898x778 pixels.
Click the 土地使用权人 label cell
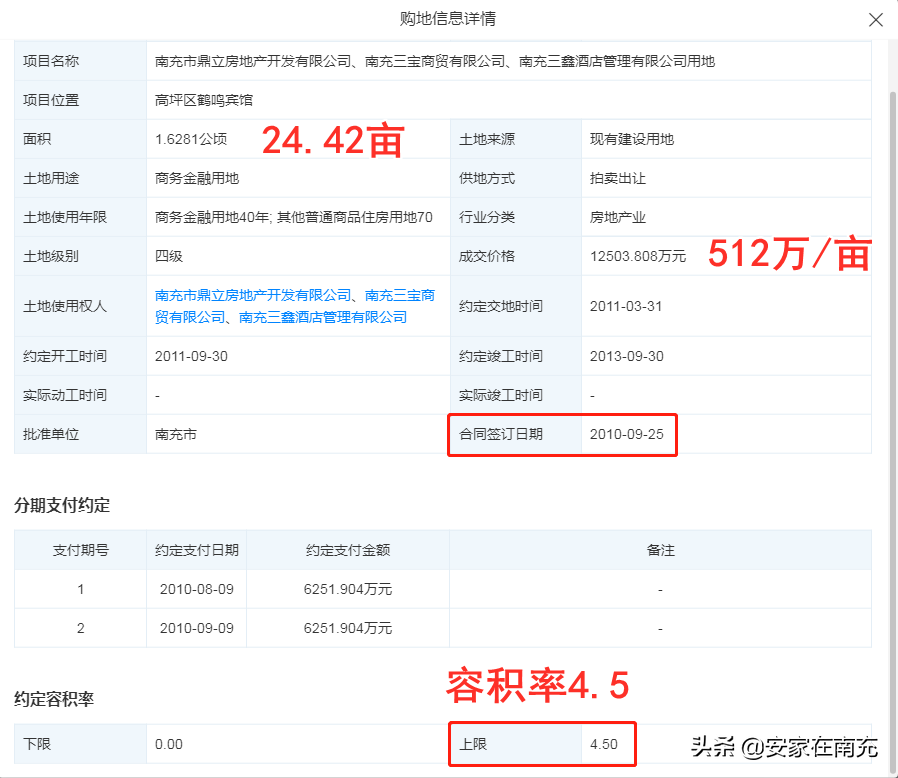point(81,306)
